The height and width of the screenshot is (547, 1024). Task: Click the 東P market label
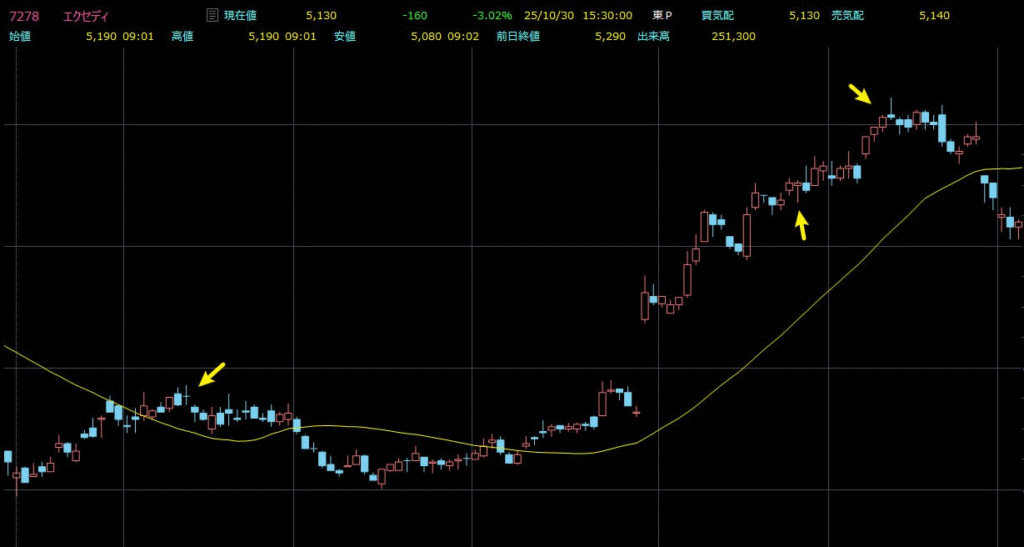pos(662,15)
